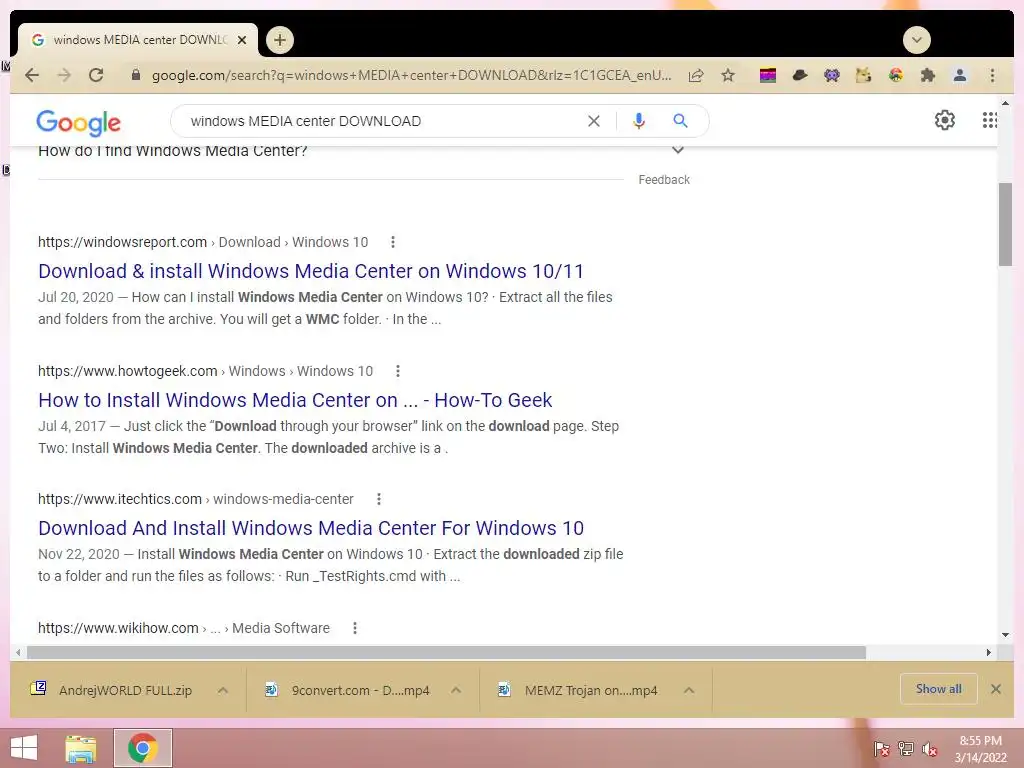Open the Windows Start menu
This screenshot has width=1024, height=768.
tap(24, 748)
